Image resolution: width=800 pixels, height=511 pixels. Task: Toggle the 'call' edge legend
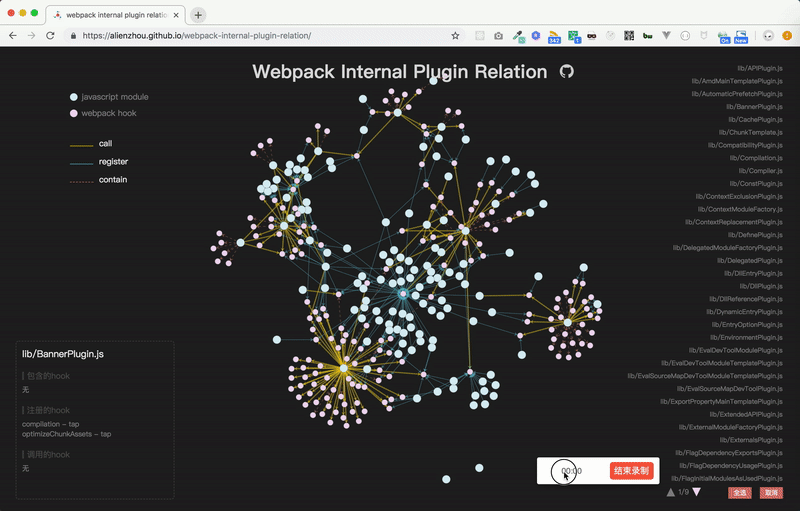(91, 144)
